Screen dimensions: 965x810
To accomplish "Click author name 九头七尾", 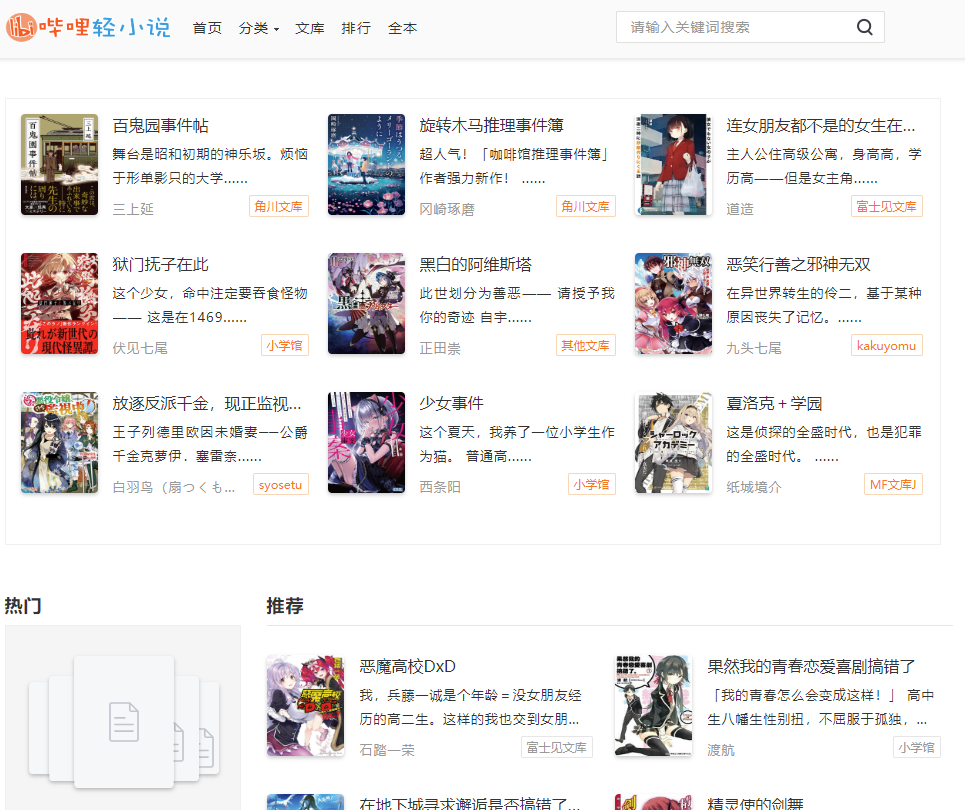I will 754,348.
